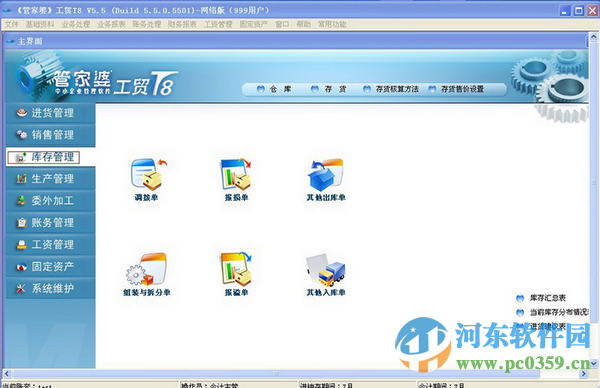Screen dimensions: 600x388
Task: Open 委外加工 sidebar section
Action: [x=51, y=201]
